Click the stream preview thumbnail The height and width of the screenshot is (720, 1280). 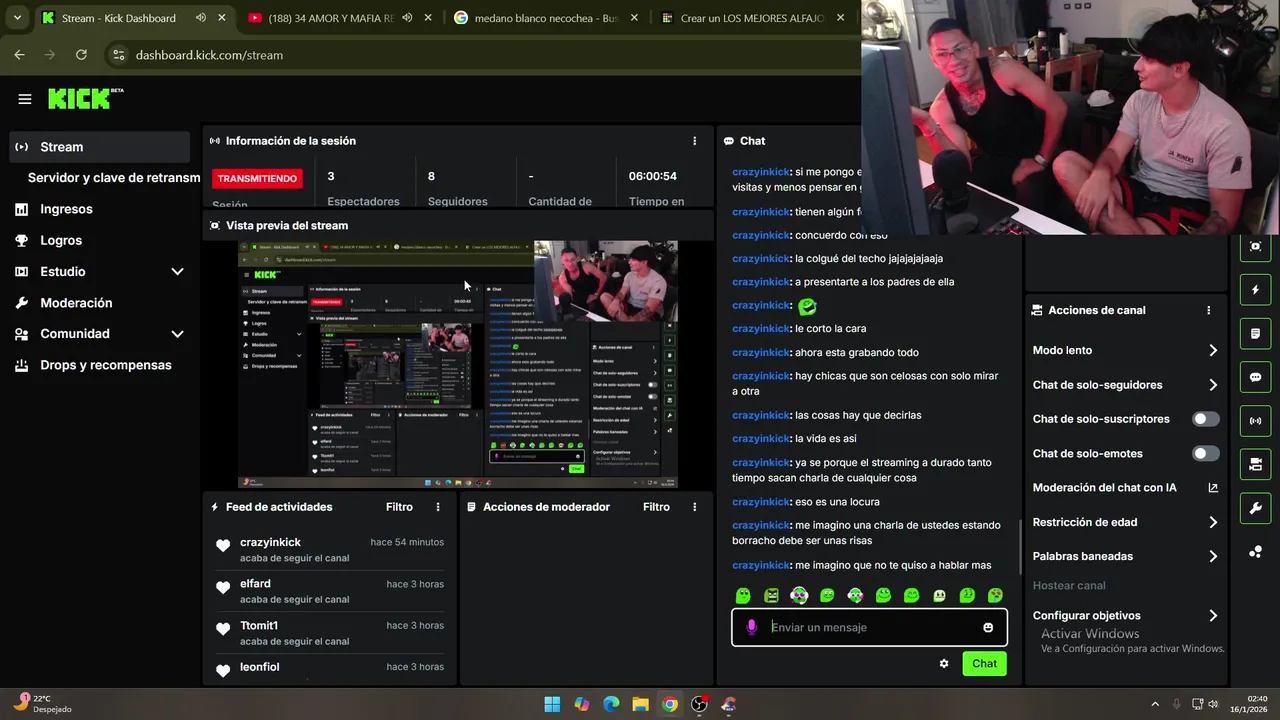458,364
